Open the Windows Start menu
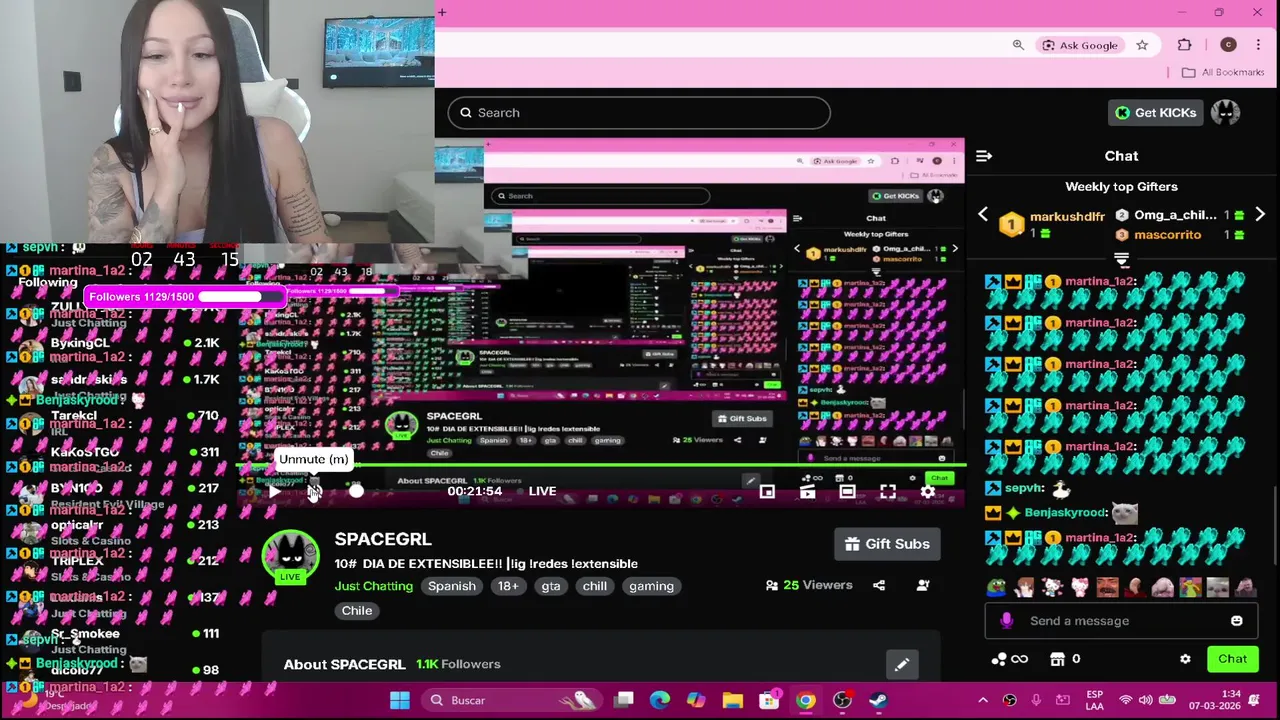Viewport: 1280px width, 720px height. pos(399,700)
